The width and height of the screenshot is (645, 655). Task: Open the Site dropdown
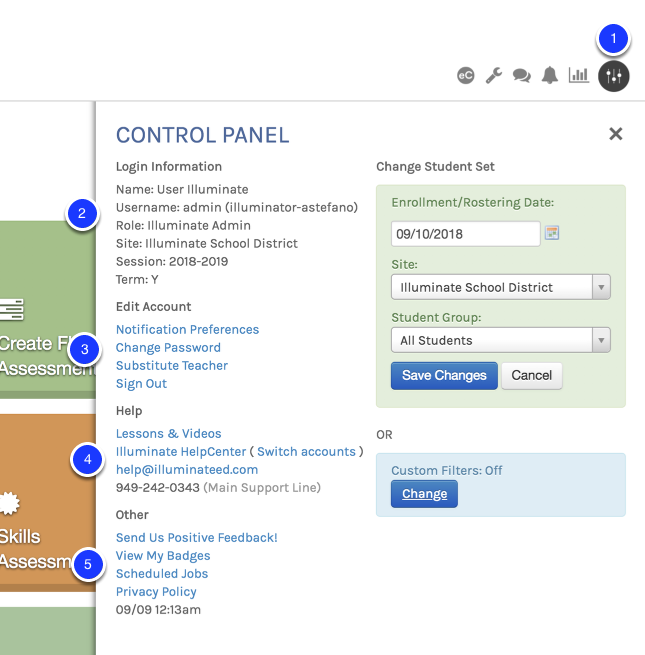point(501,287)
